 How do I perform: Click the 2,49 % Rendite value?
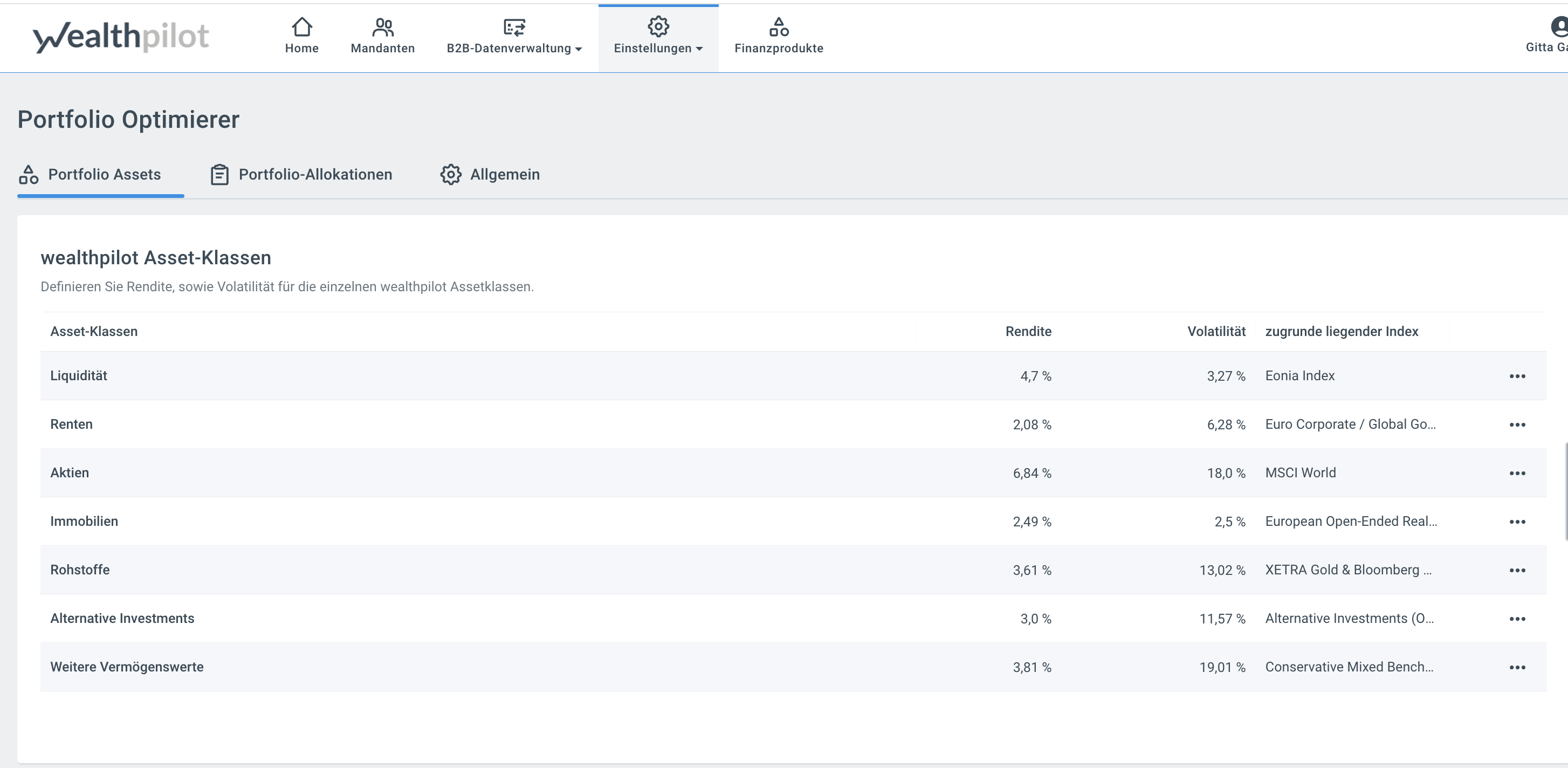click(1031, 522)
